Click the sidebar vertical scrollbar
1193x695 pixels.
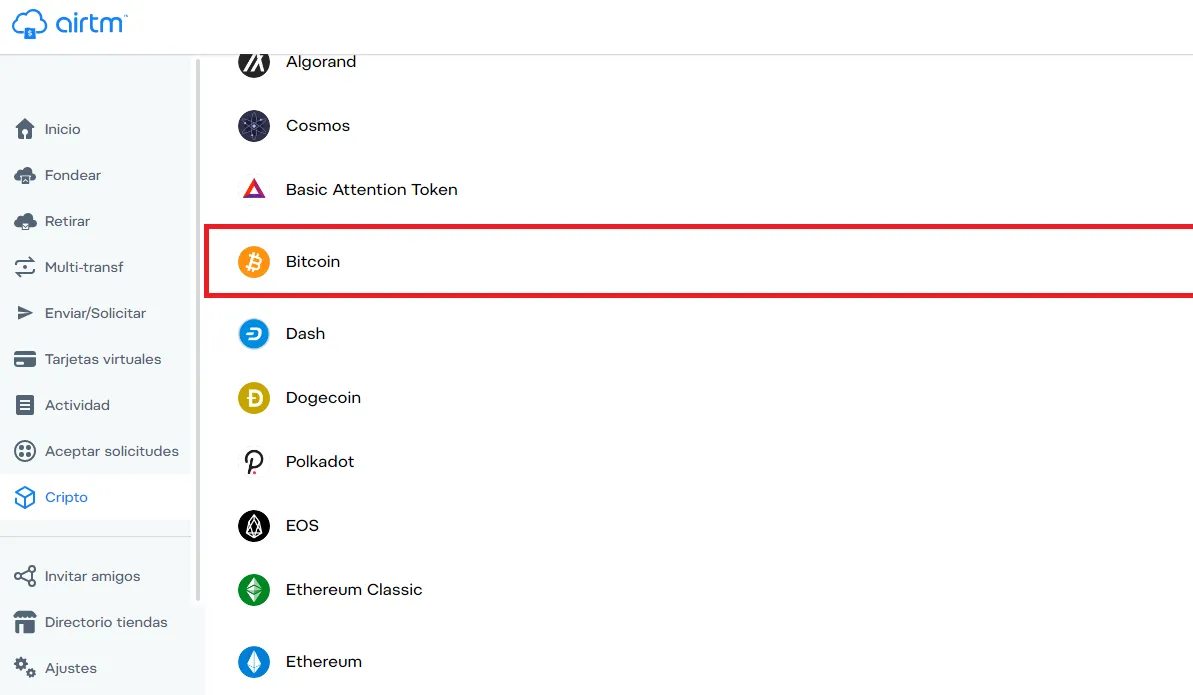[x=198, y=329]
